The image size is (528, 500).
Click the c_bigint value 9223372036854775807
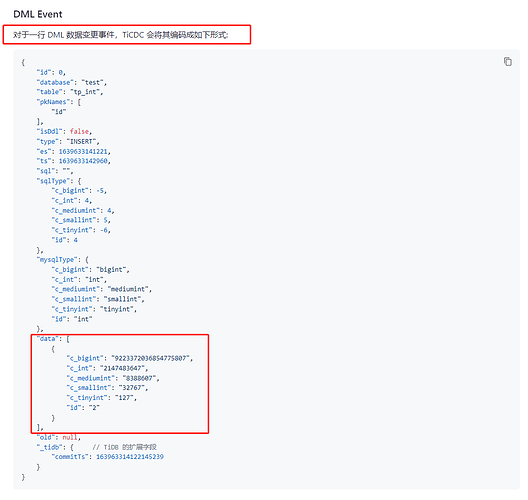(150, 359)
